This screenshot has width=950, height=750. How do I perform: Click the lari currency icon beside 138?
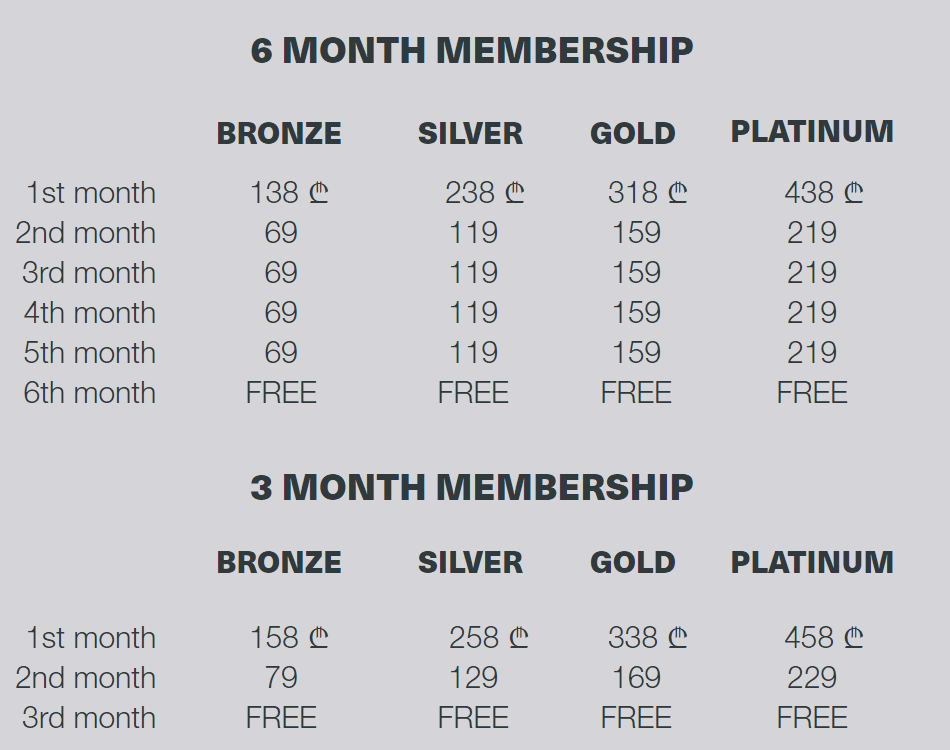pyautogui.click(x=319, y=193)
